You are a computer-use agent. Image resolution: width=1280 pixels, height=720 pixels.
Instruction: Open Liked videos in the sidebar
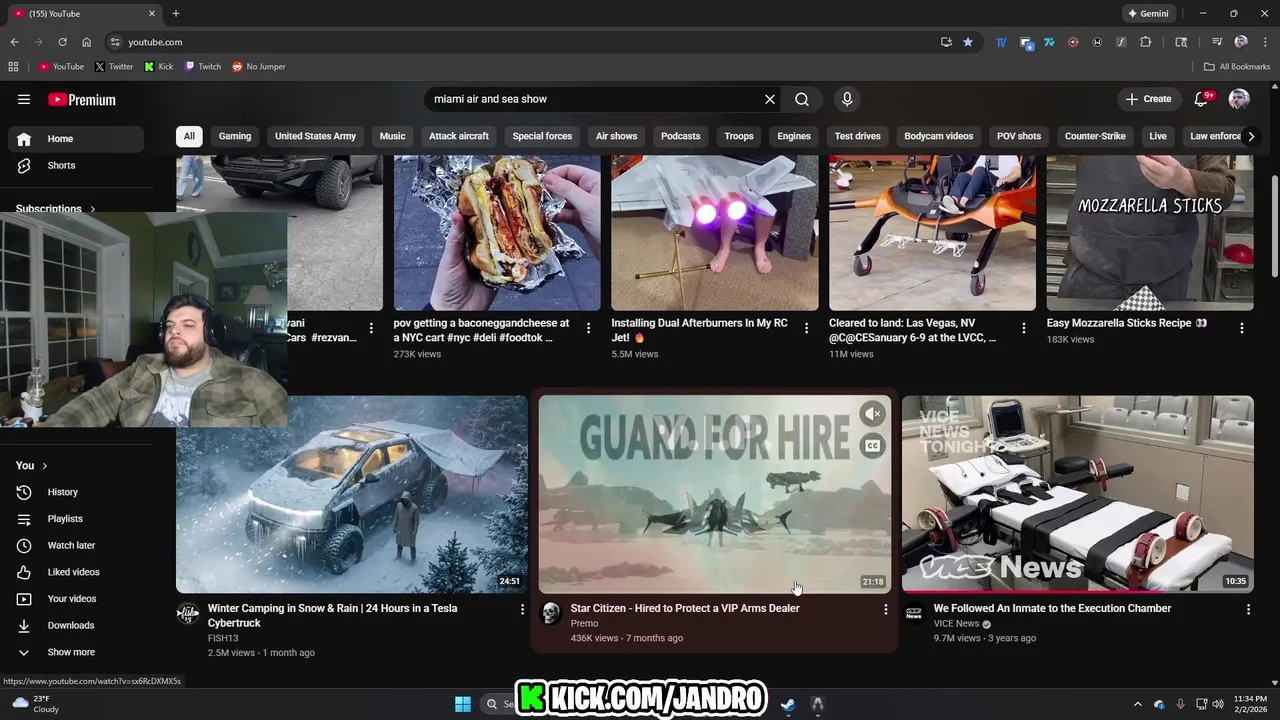tap(76, 572)
